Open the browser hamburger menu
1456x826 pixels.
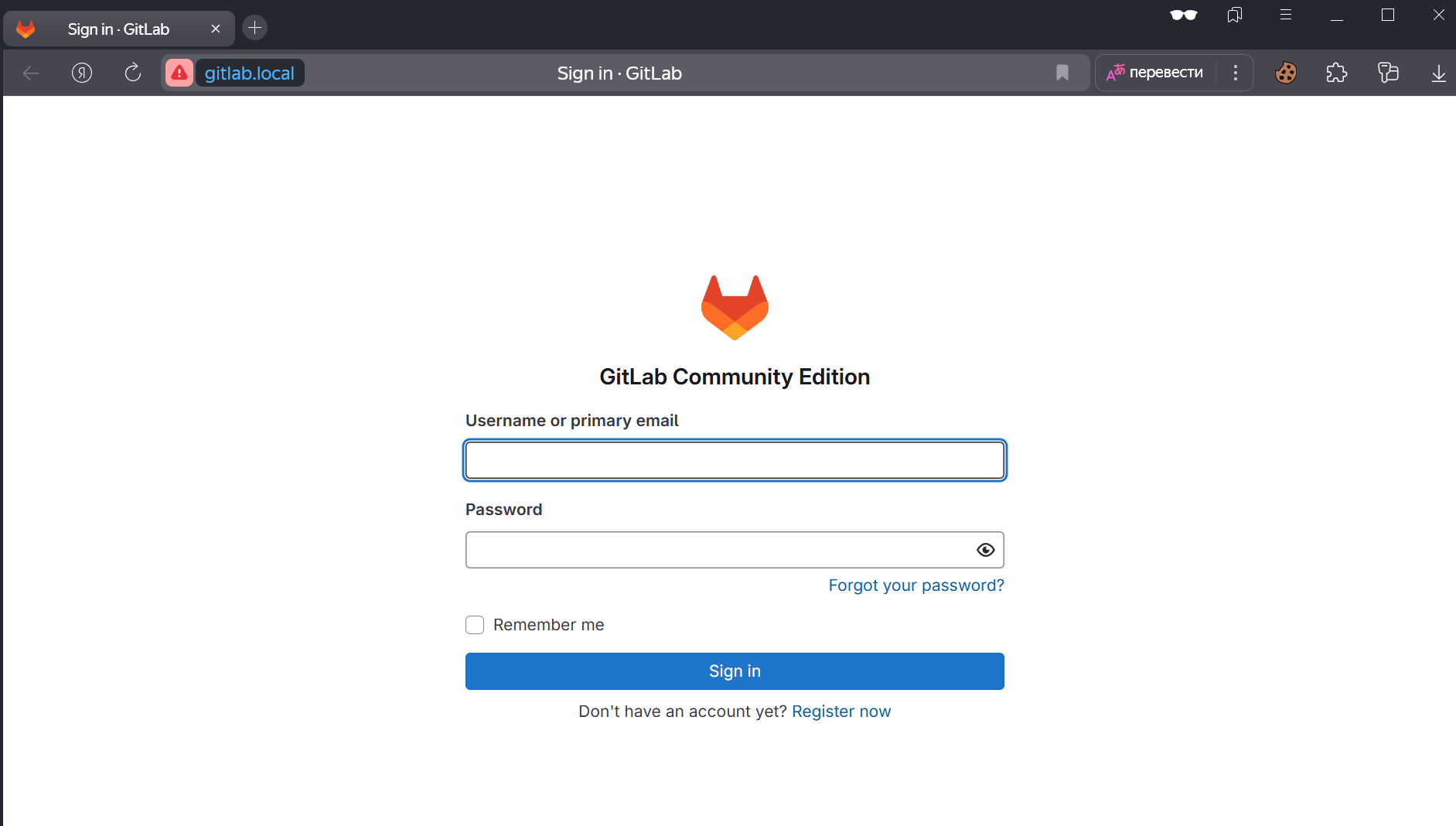point(1286,15)
